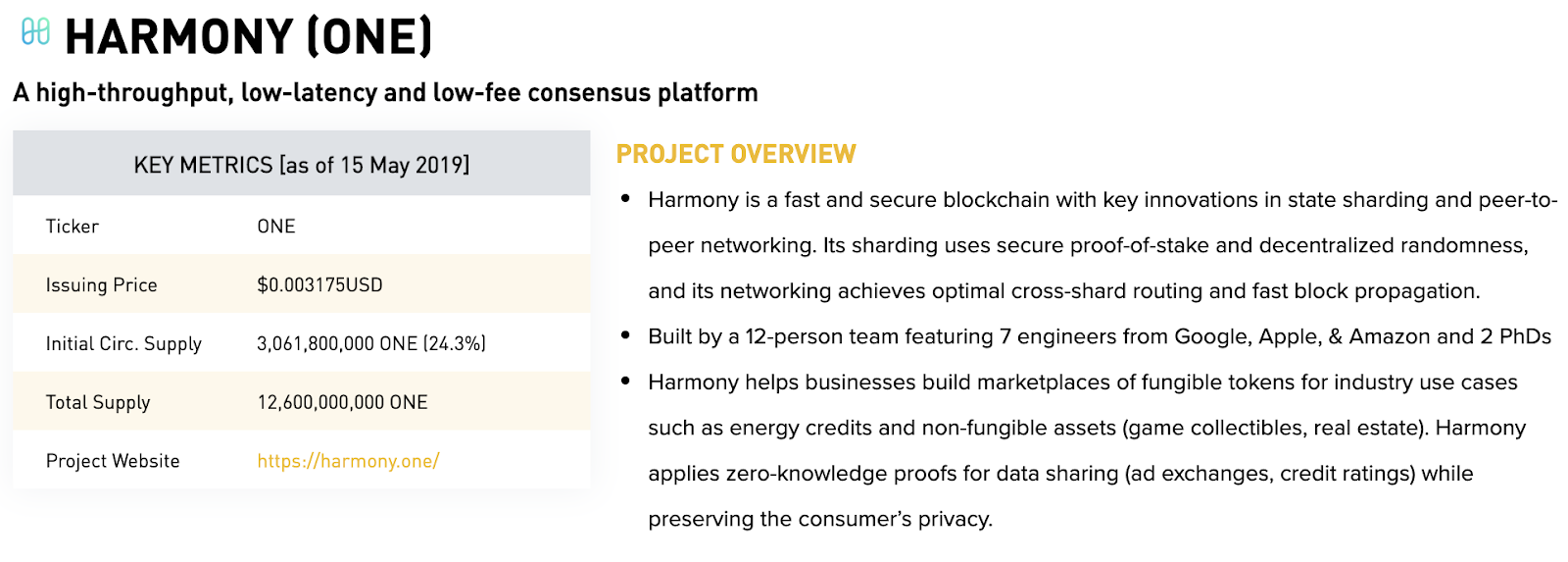Click the Harmony logo icon
The height and width of the screenshot is (562, 1568).
(35, 32)
